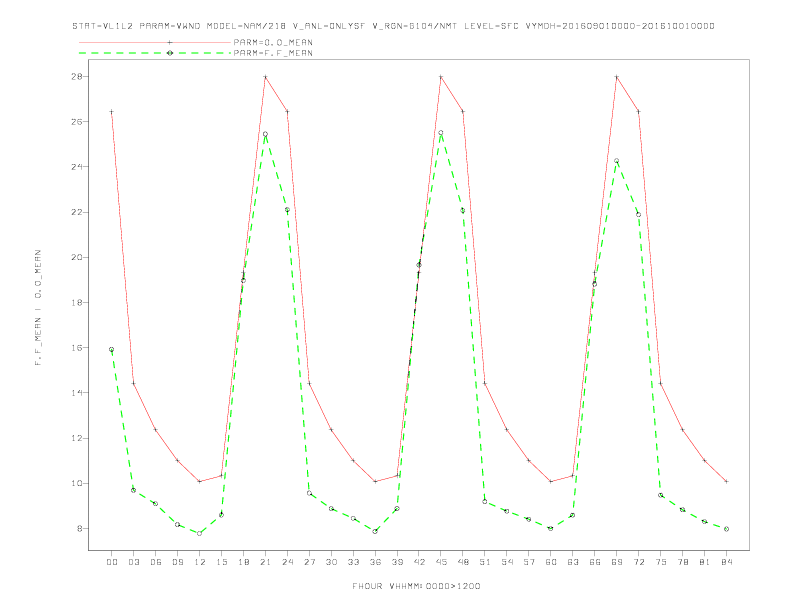Select the PARM=O.O_MEAN legend label
Image resolution: width=792 pixels, height=612 pixels.
[x=273, y=42]
